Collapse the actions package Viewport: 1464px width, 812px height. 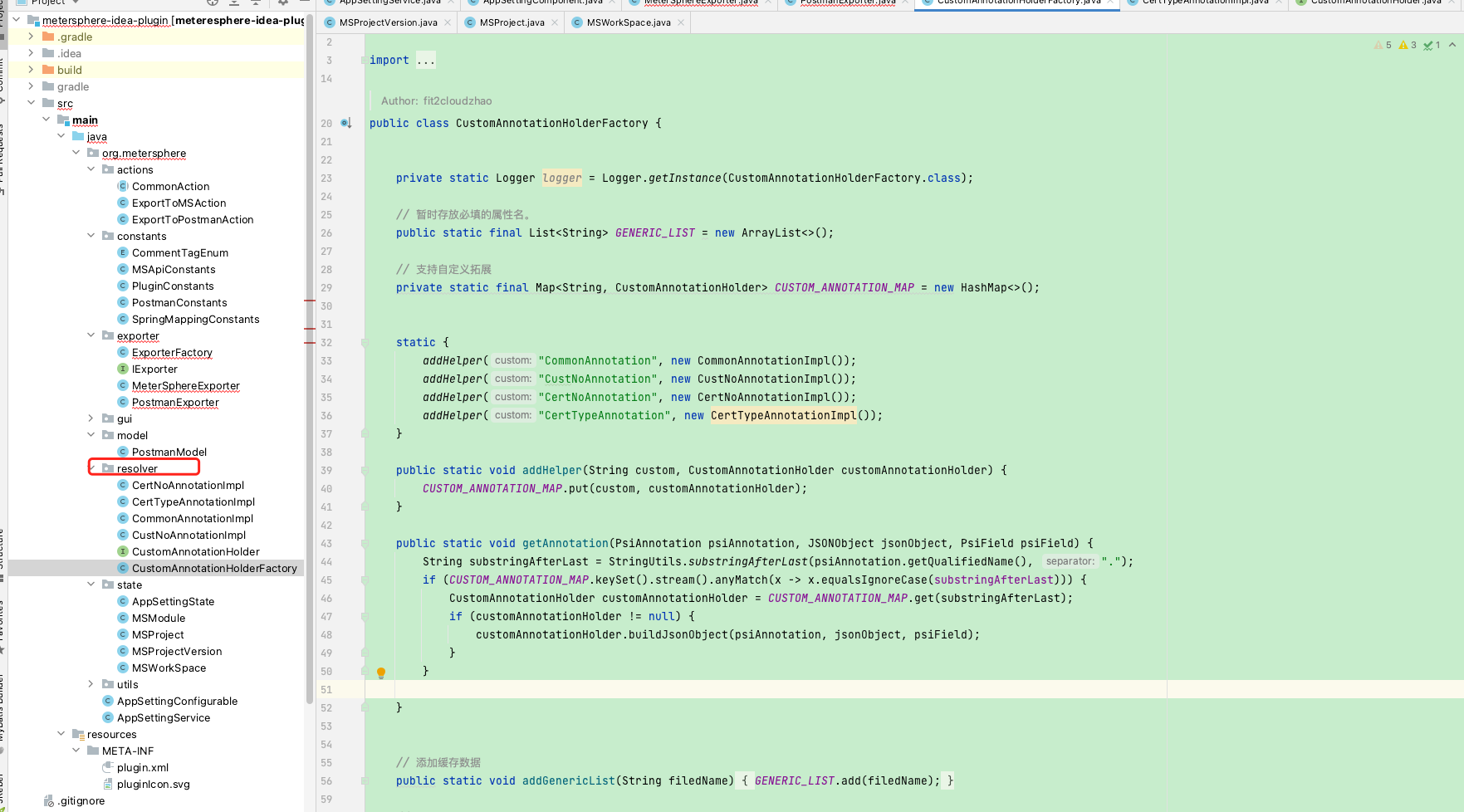point(91,169)
